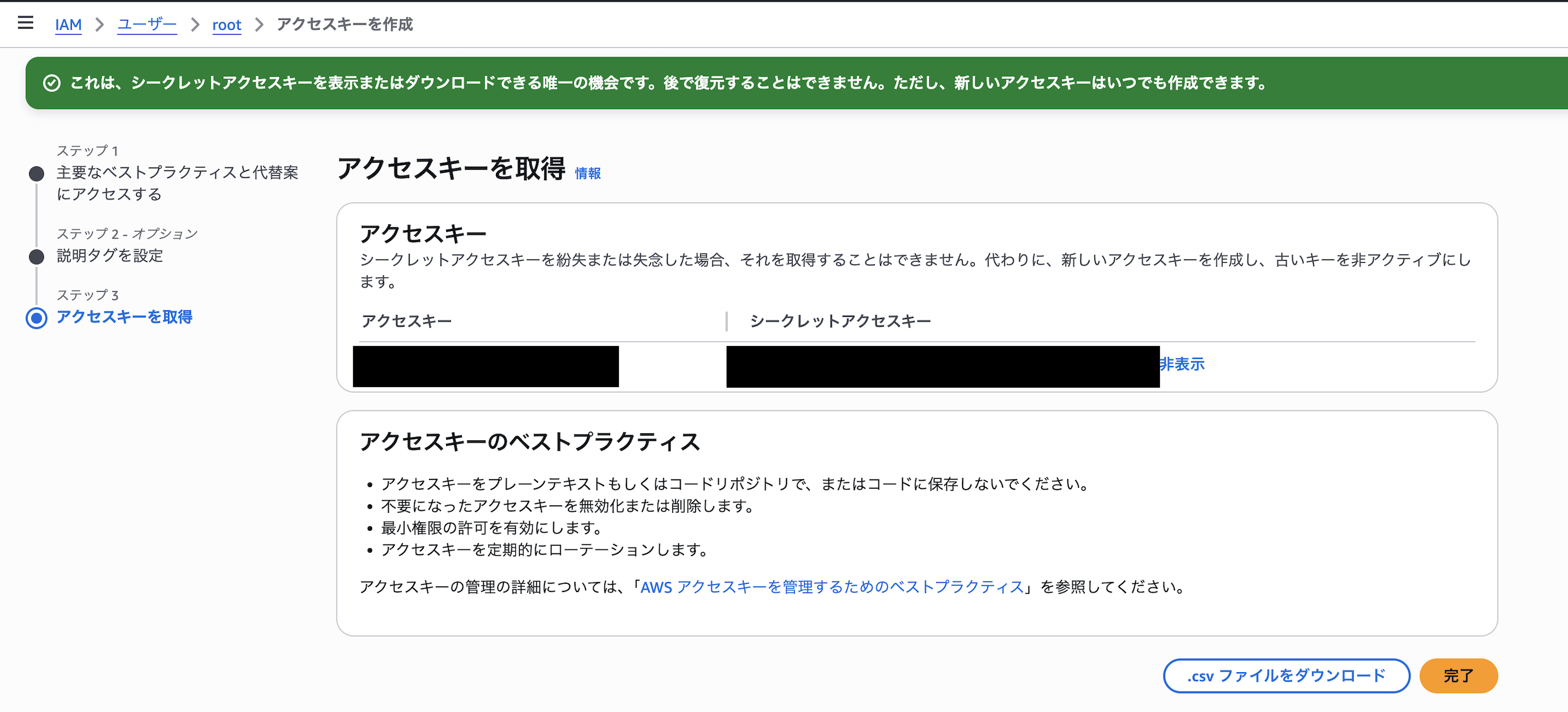Click the IAM breadcrumb link
Viewport: 1568px width, 712px height.
coord(68,25)
